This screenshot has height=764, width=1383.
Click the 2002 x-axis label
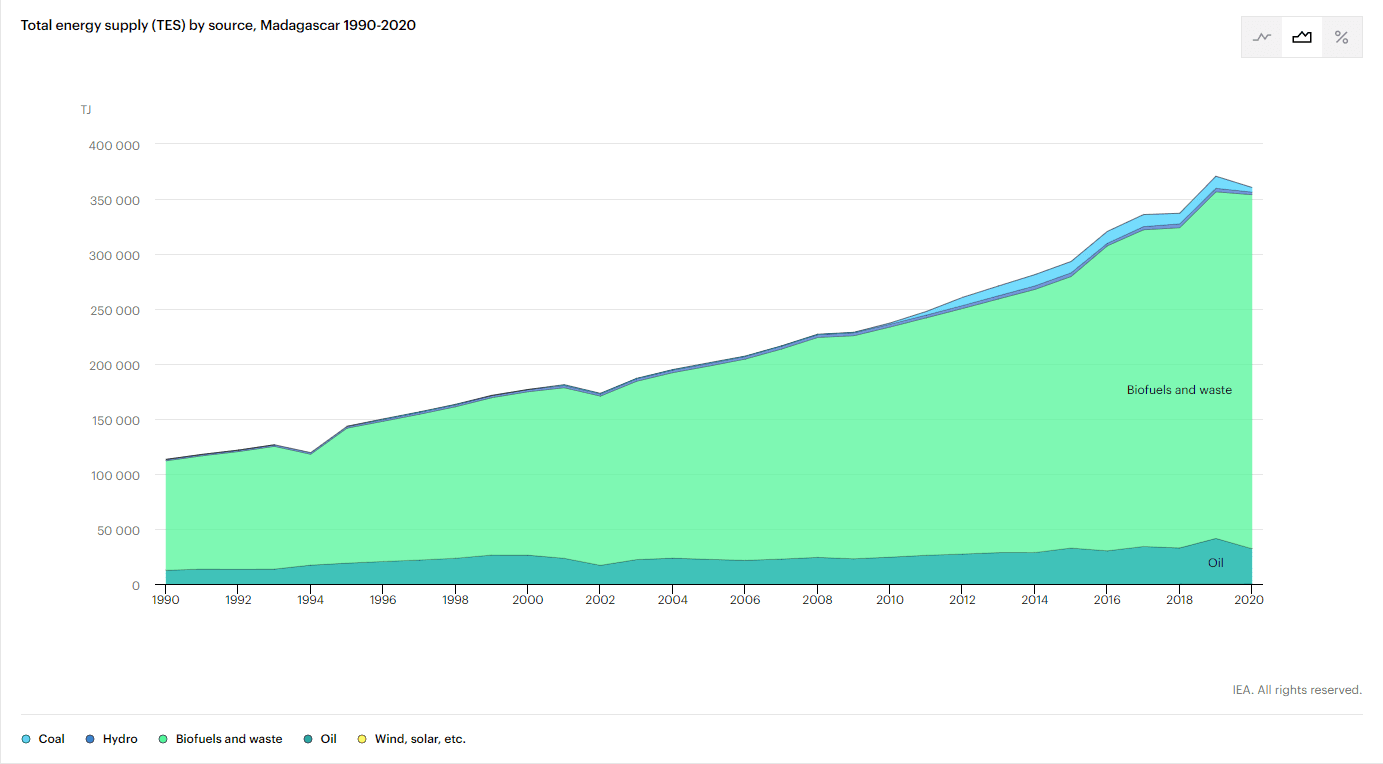coord(600,600)
